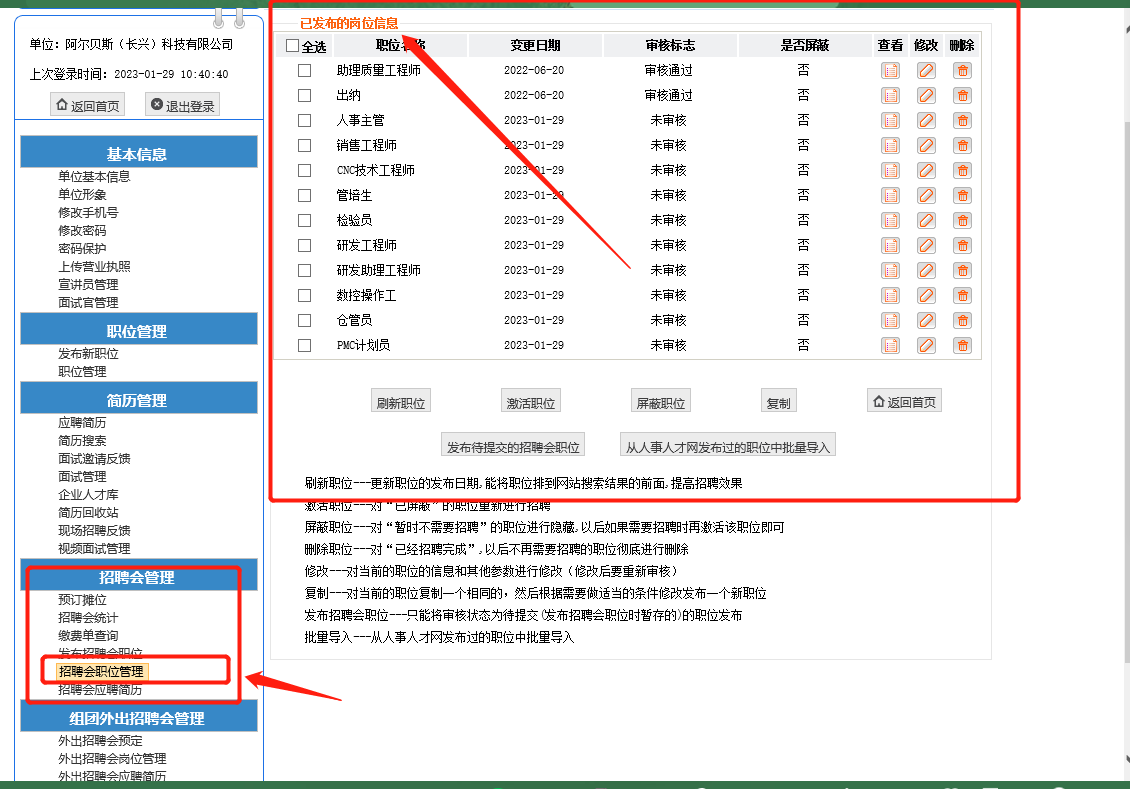Click the 变更日期 column header

tap(535, 45)
